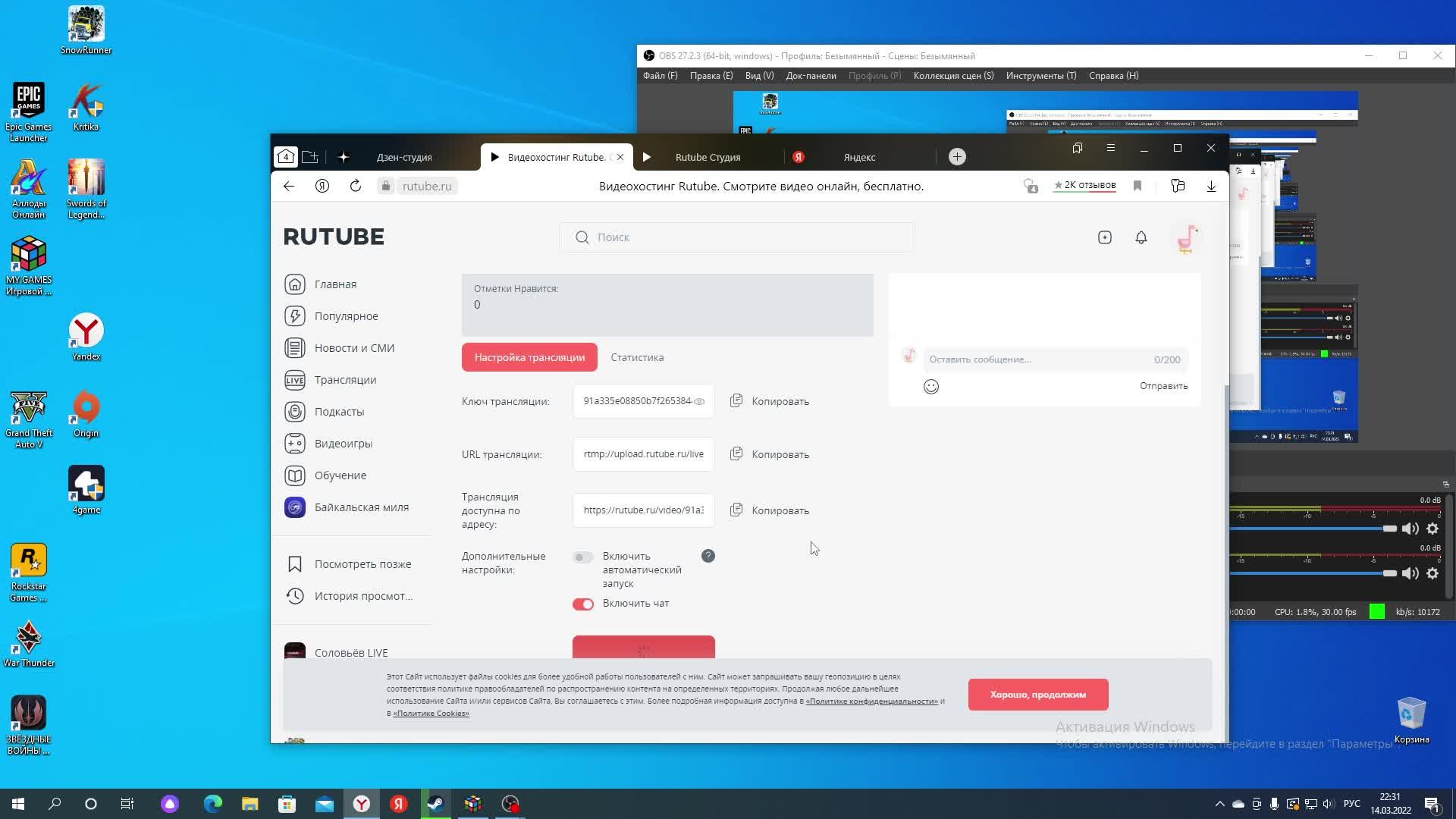Open browser downloads arrow icon
The height and width of the screenshot is (819, 1456).
click(x=1211, y=186)
